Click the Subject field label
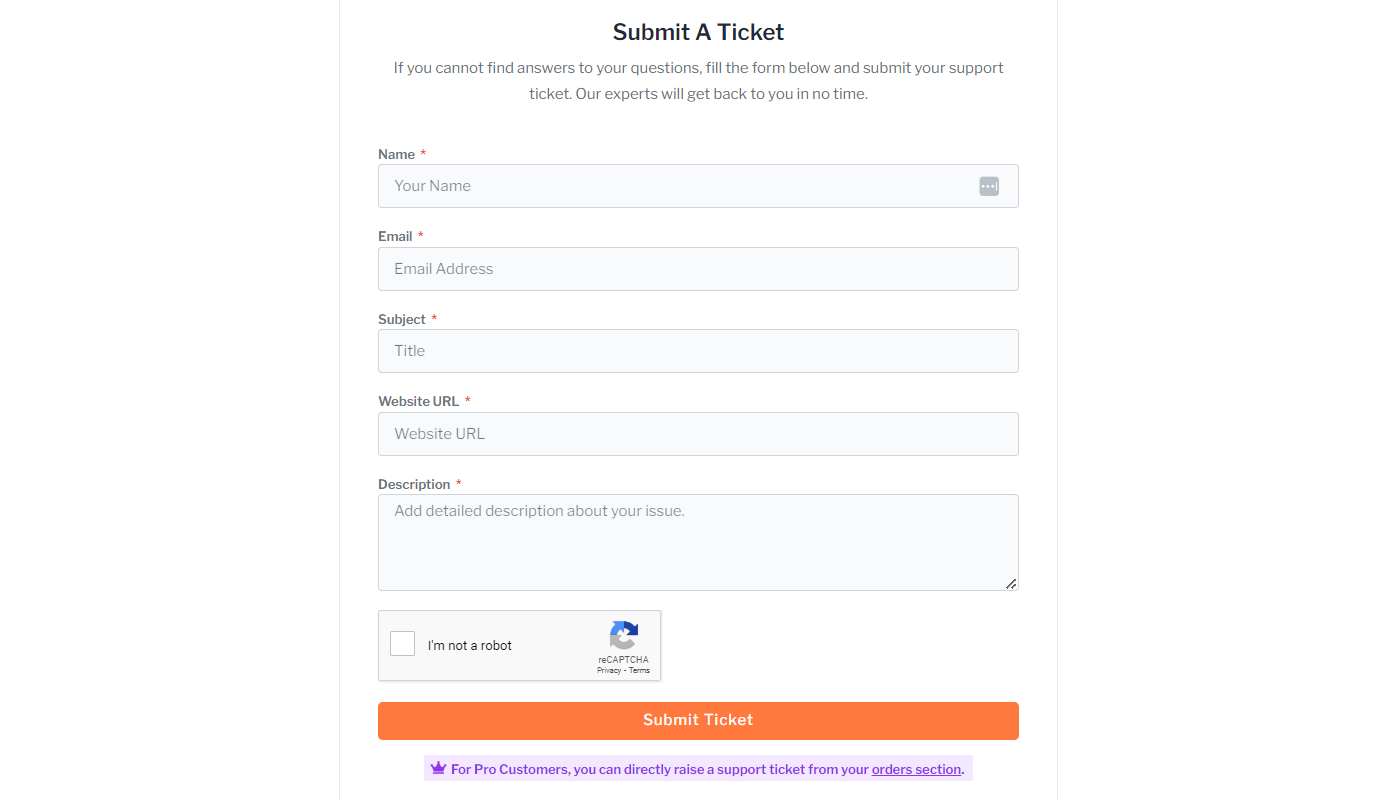This screenshot has width=1400, height=800. 402,319
